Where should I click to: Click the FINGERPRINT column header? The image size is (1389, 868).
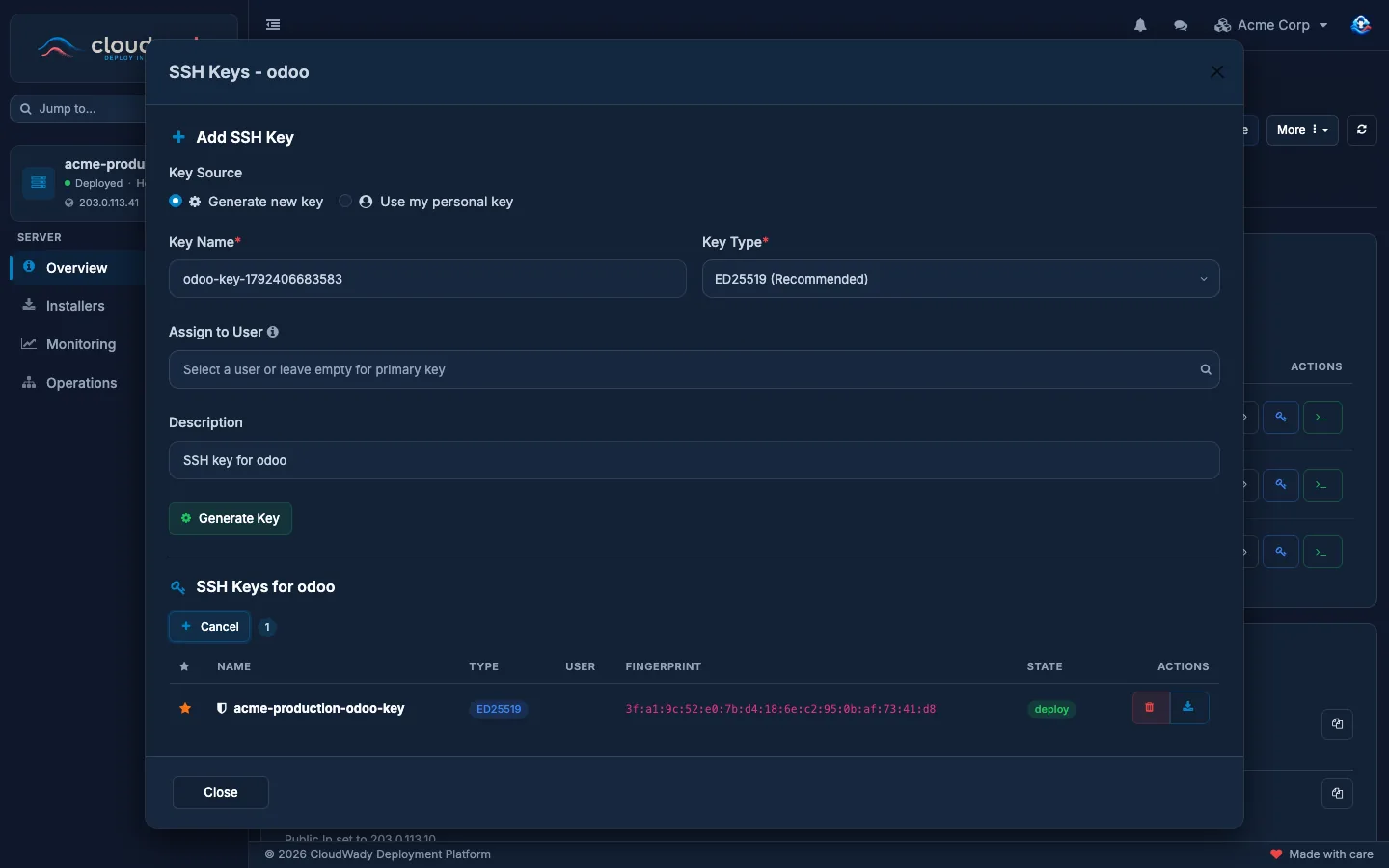click(x=663, y=666)
